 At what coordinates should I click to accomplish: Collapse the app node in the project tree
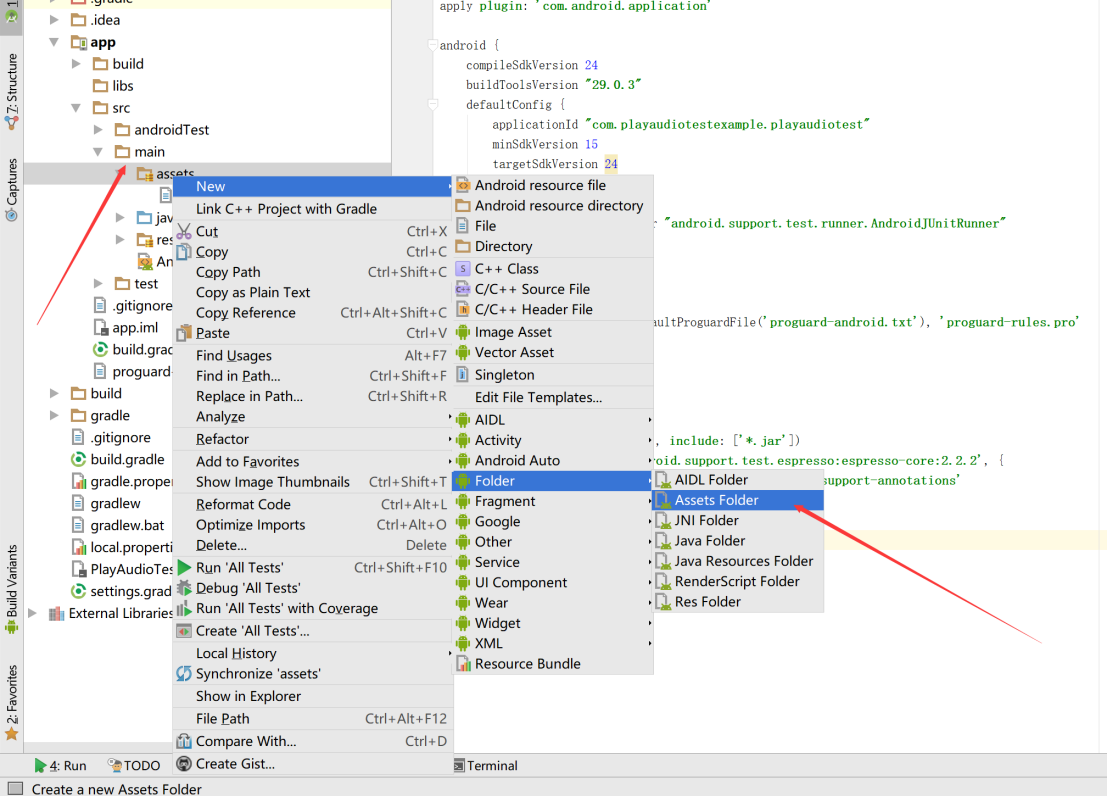[x=56, y=41]
